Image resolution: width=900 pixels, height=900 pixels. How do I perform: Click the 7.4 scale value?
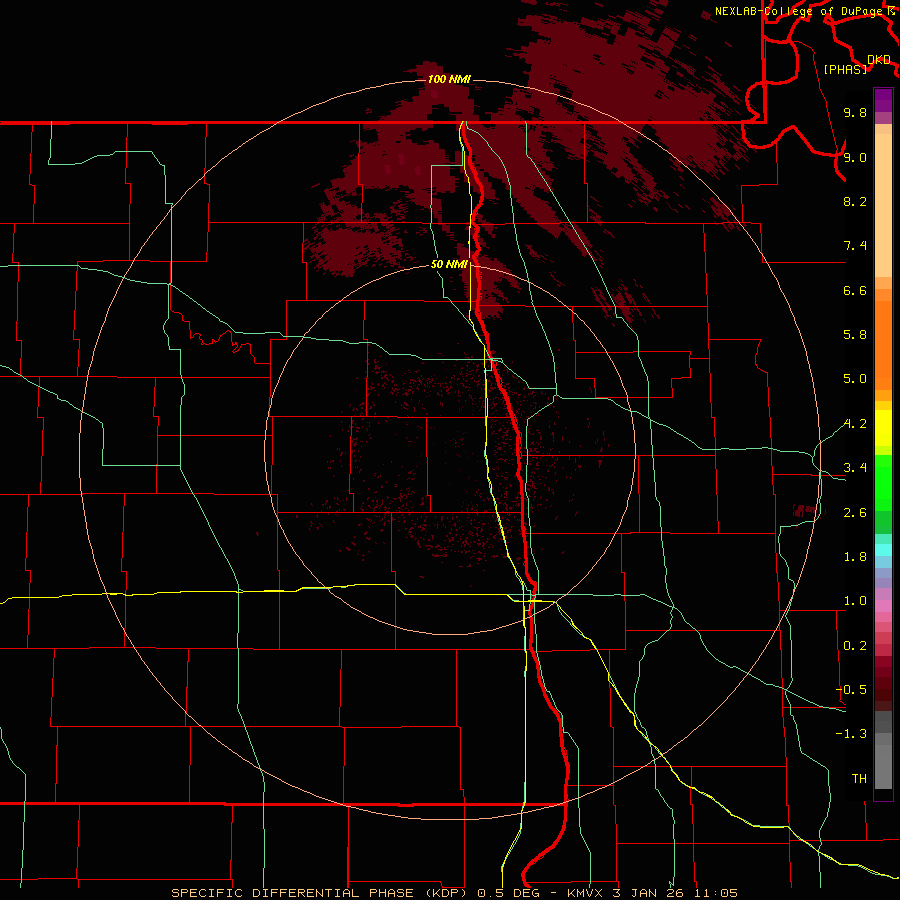tap(855, 246)
